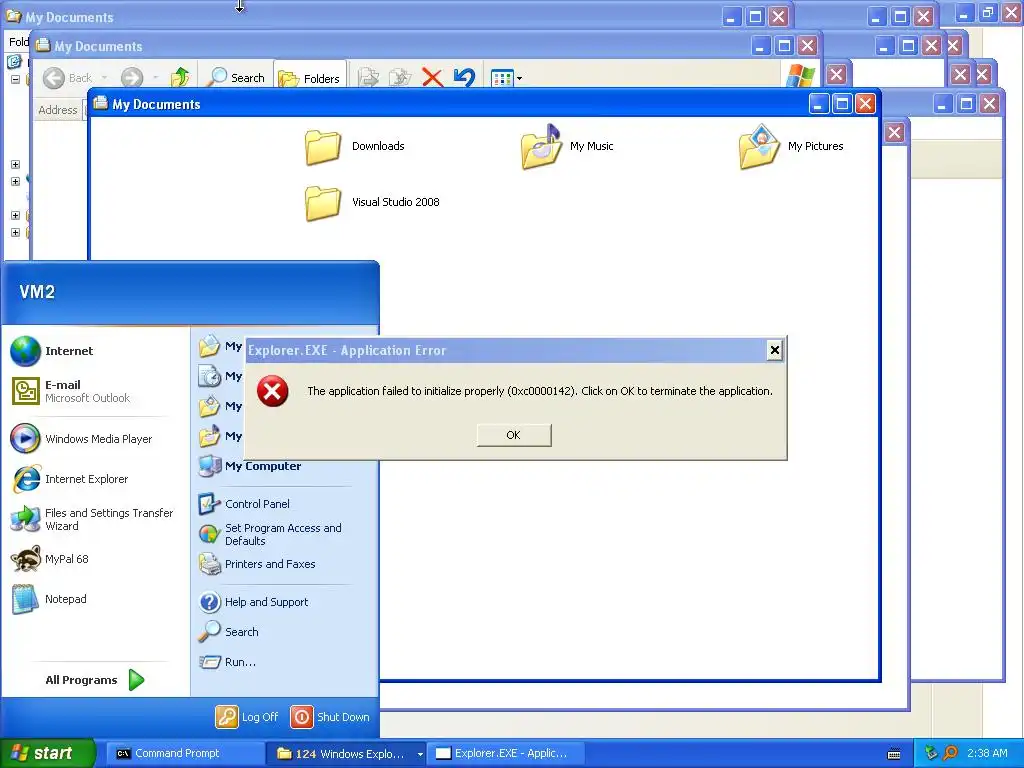Open My Computer from Start menu
The width and height of the screenshot is (1024, 768).
[x=250, y=466]
